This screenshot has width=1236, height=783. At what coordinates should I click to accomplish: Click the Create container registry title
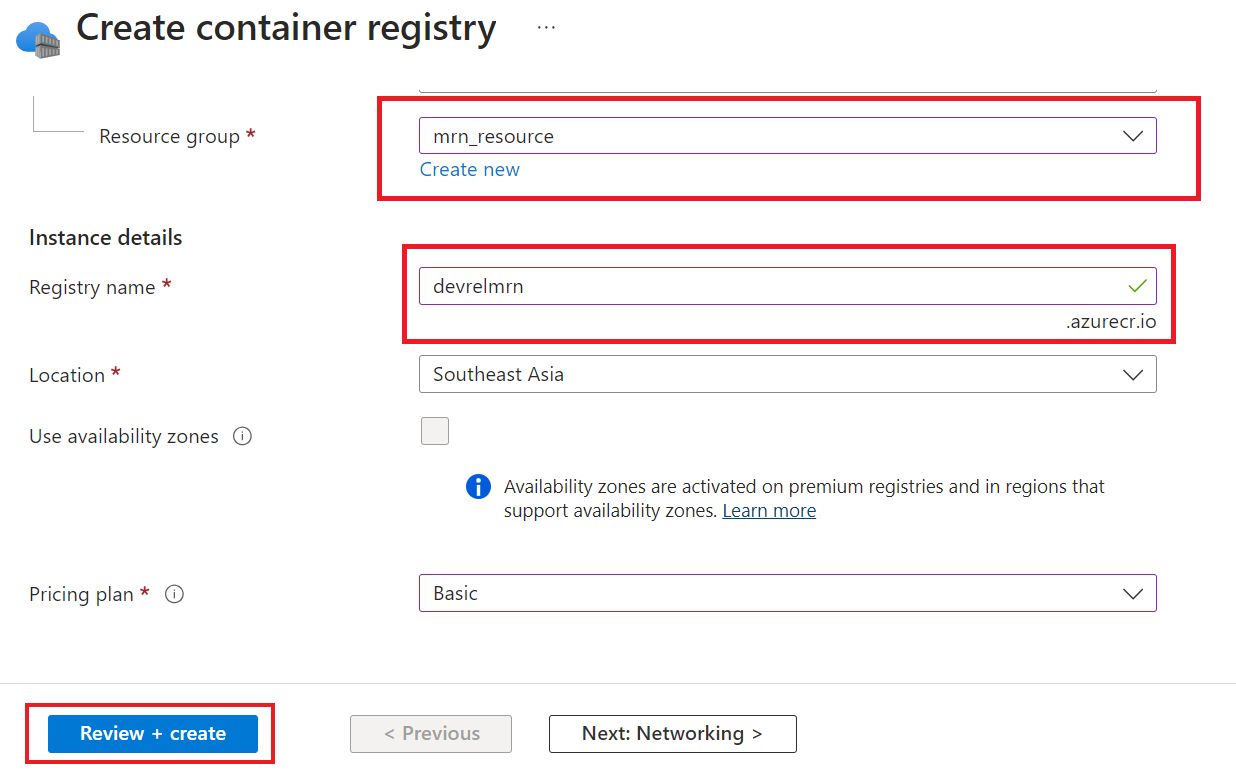286,27
